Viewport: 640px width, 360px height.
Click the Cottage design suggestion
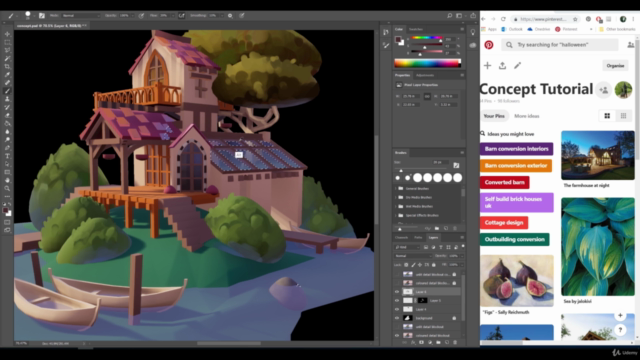tap(504, 222)
